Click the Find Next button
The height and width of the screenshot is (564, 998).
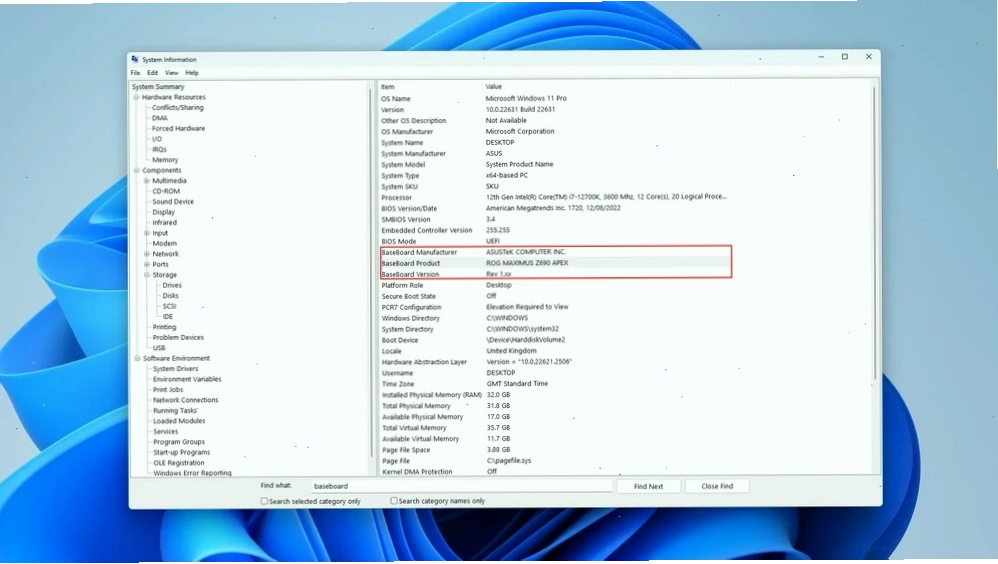pos(648,486)
